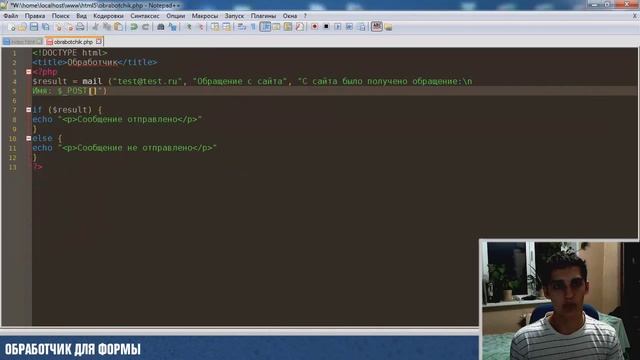Collapse the if ($result) fold marker
Viewport: 640px width, 360px height.
pyautogui.click(x=29, y=110)
